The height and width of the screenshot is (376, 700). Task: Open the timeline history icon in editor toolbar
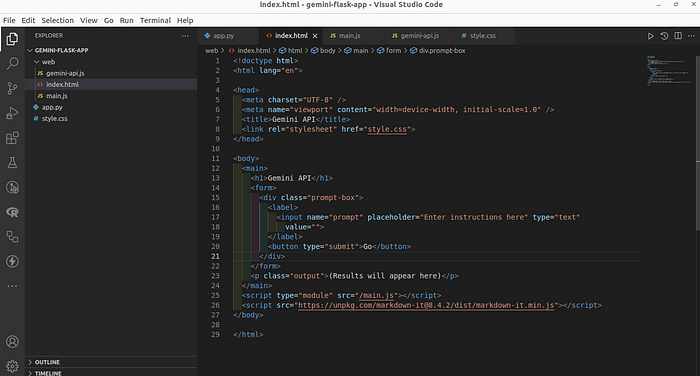(x=664, y=36)
